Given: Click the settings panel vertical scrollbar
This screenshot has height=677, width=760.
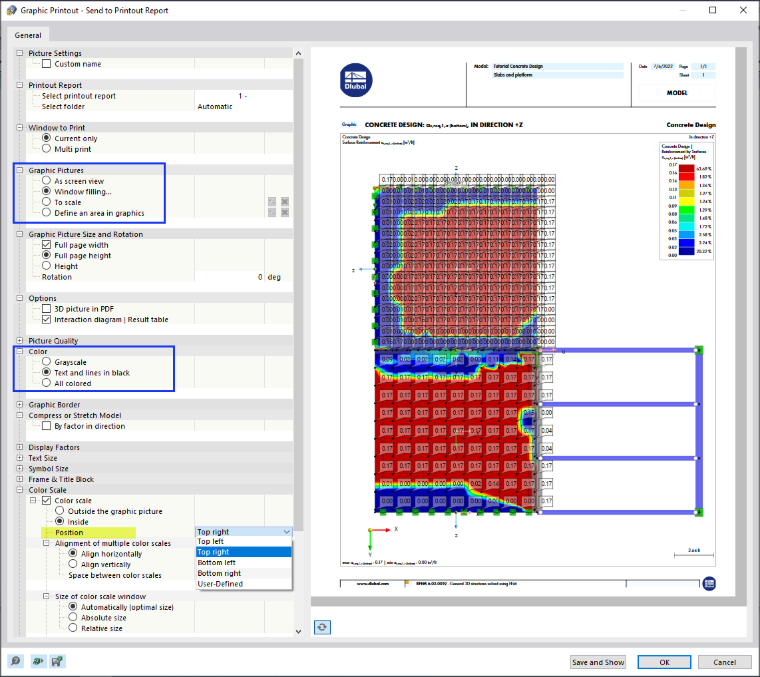Looking at the screenshot, I should pos(299,291).
